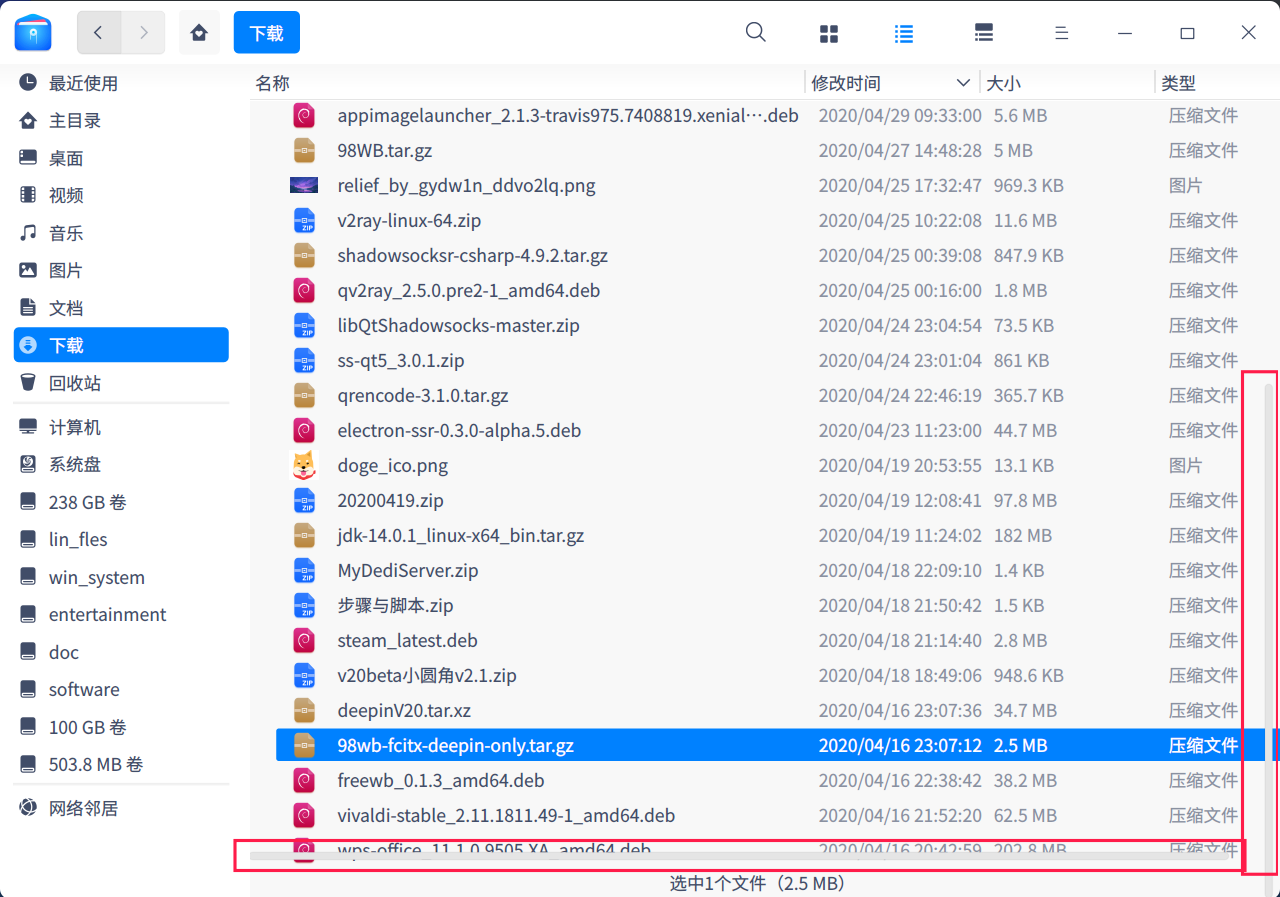Switch to icon grid view
Screen dimensions: 1280x897
coord(829,33)
